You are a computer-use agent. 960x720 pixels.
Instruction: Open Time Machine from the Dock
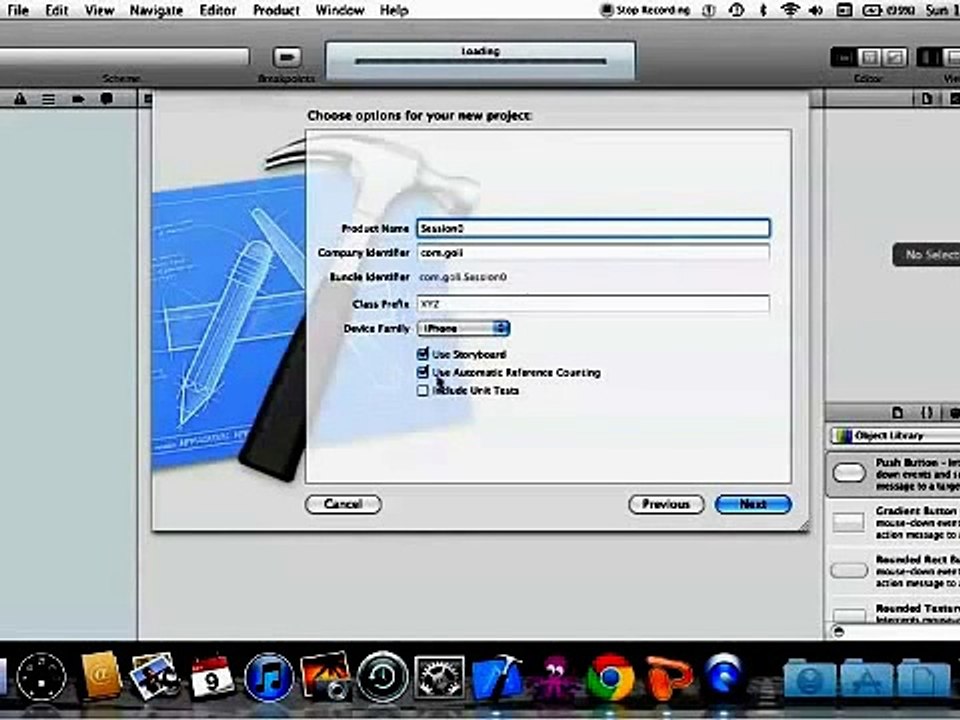click(383, 678)
